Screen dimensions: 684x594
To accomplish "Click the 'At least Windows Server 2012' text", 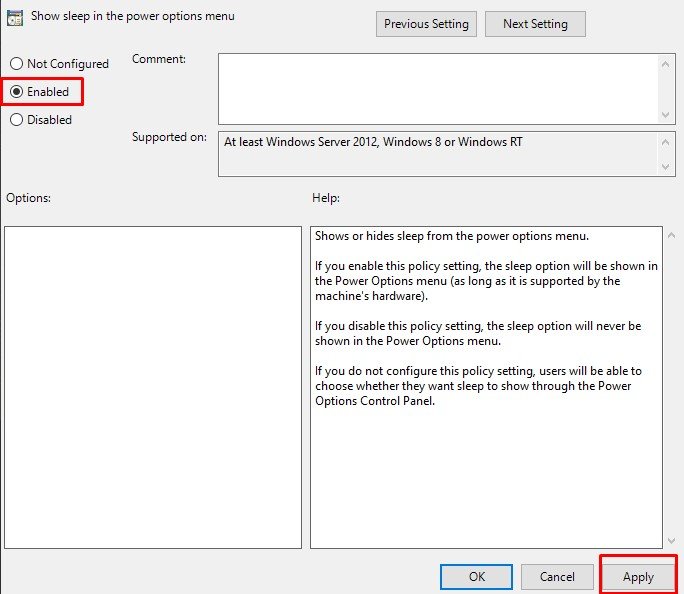I will coord(373,142).
